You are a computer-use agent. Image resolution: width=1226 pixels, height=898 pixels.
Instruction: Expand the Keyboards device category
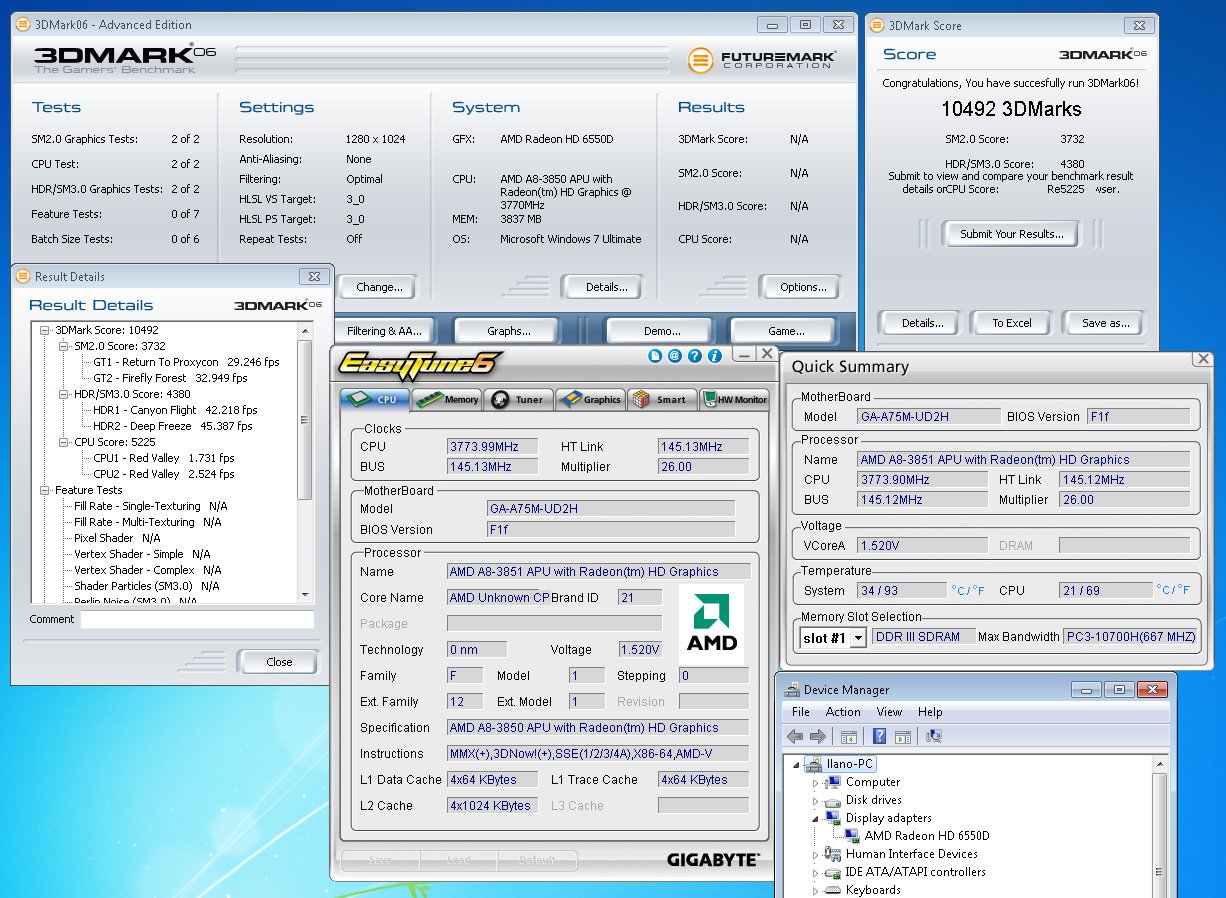(x=815, y=890)
